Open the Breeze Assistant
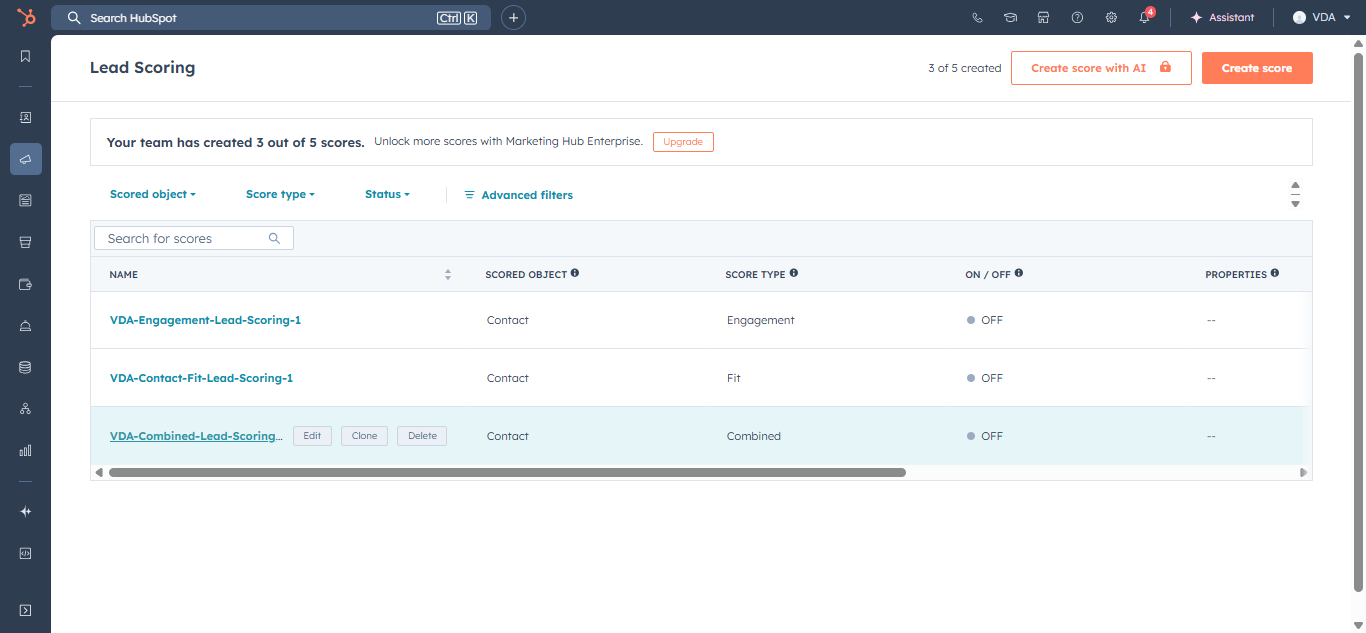1366x633 pixels. click(1221, 17)
